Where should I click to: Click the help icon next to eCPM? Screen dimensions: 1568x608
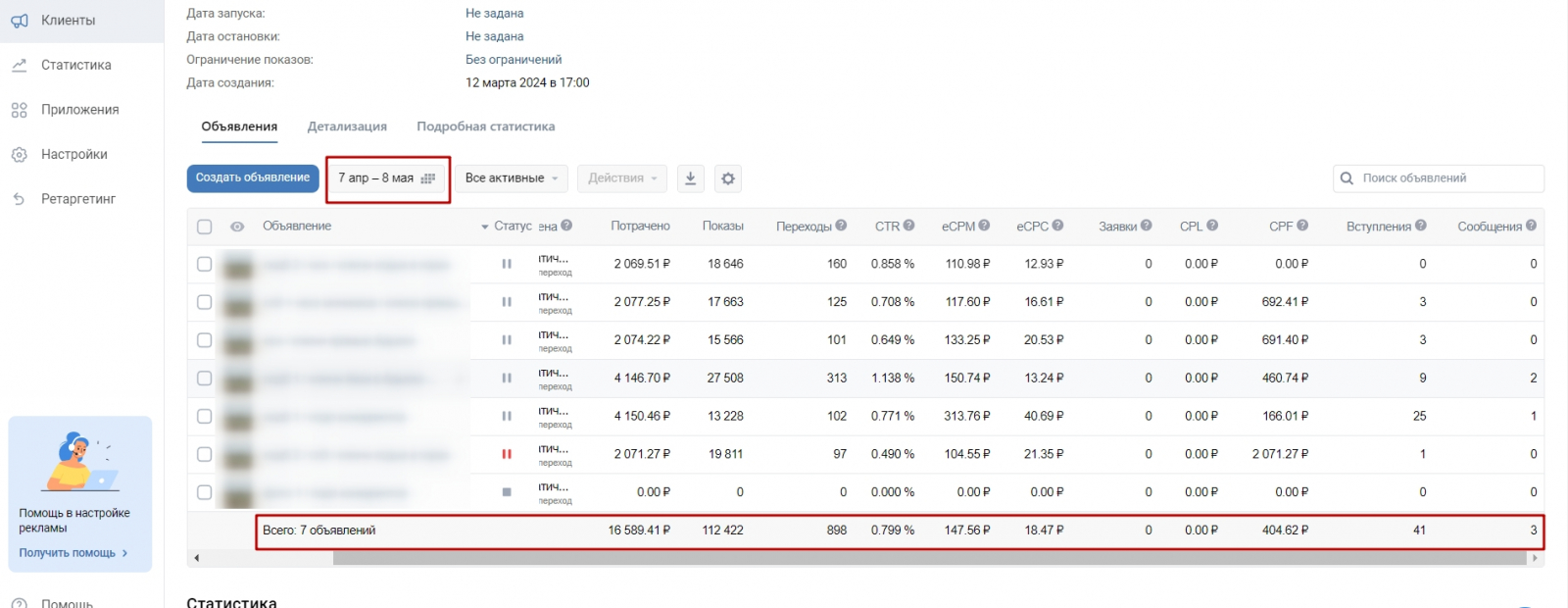984,226
